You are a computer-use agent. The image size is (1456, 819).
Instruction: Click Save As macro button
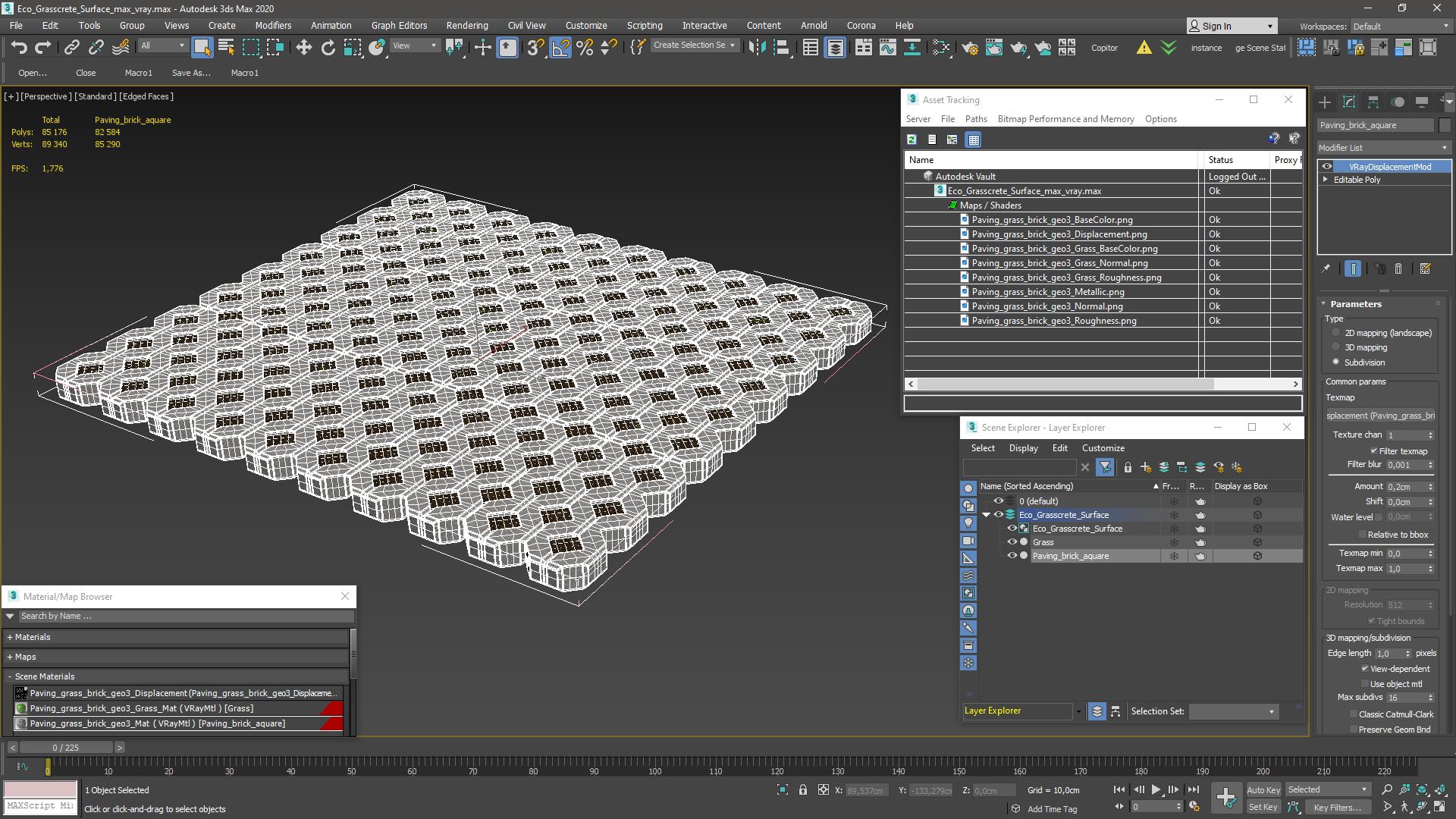coord(191,73)
